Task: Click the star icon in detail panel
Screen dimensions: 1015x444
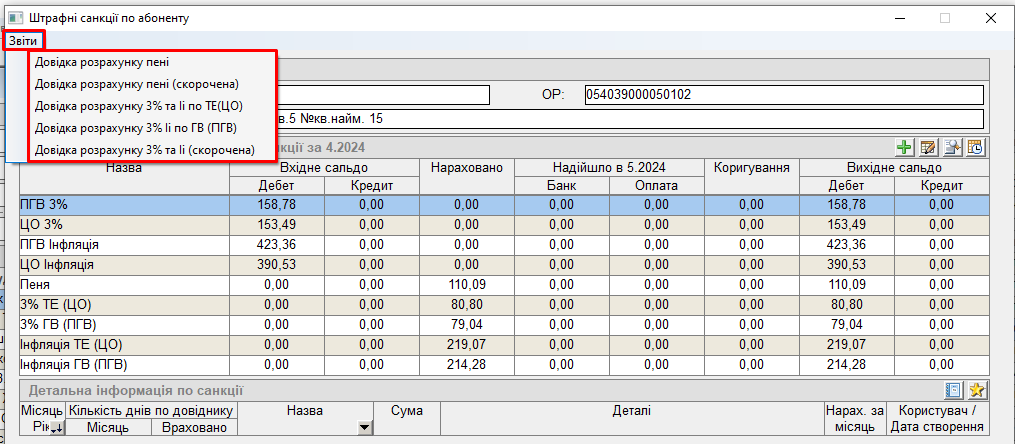Action: coord(976,391)
